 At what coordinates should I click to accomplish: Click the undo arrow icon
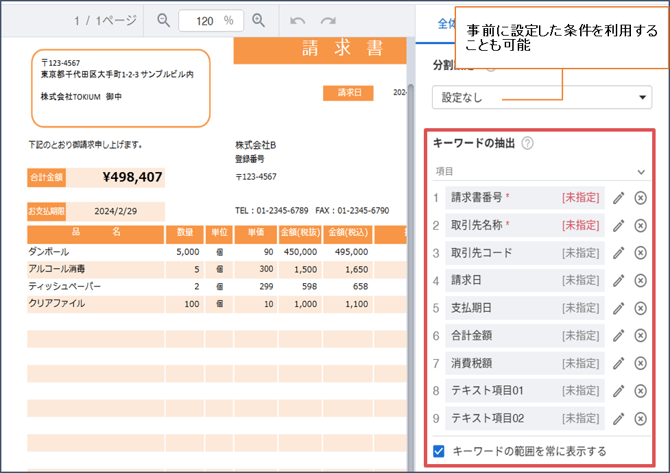(297, 20)
